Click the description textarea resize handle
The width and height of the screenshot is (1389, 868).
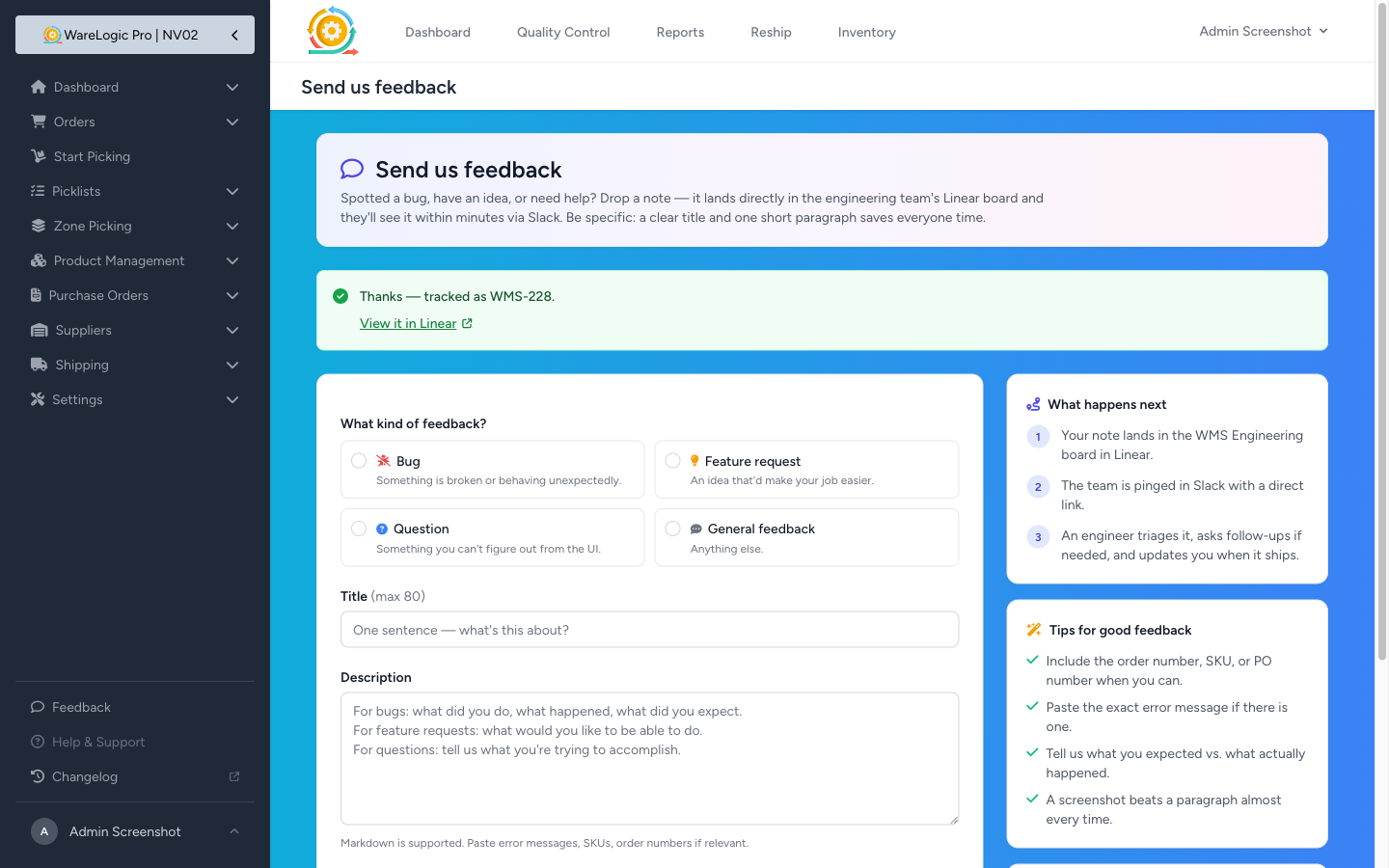point(953,819)
